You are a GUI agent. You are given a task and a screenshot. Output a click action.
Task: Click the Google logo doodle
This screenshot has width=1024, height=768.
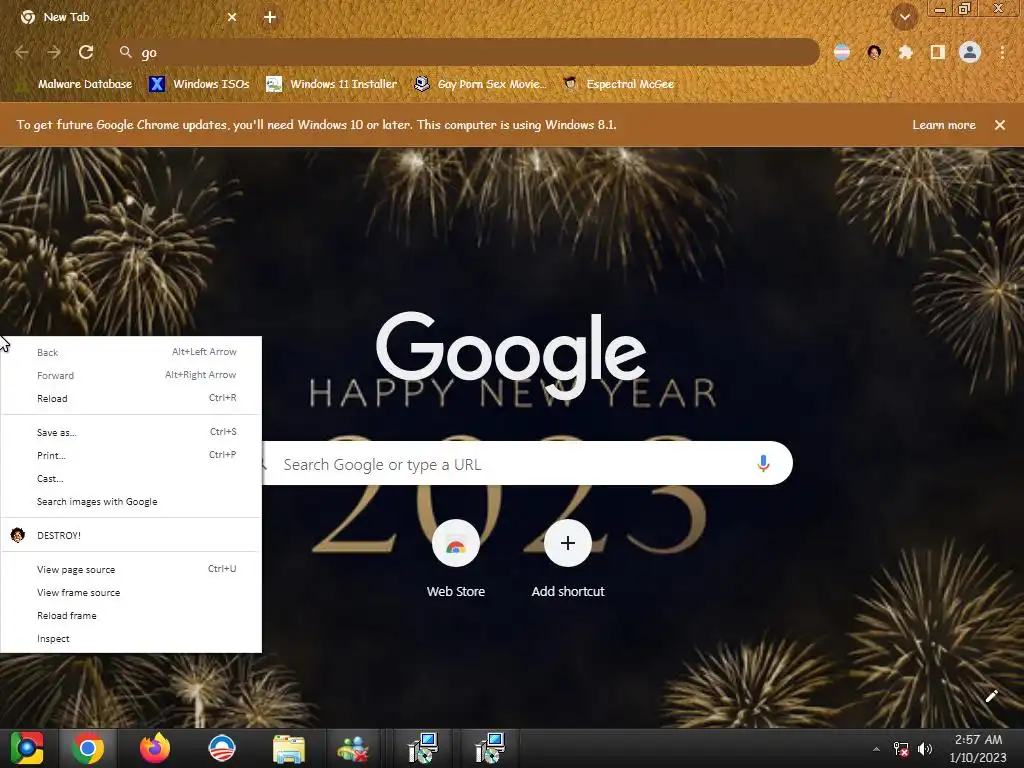click(511, 355)
